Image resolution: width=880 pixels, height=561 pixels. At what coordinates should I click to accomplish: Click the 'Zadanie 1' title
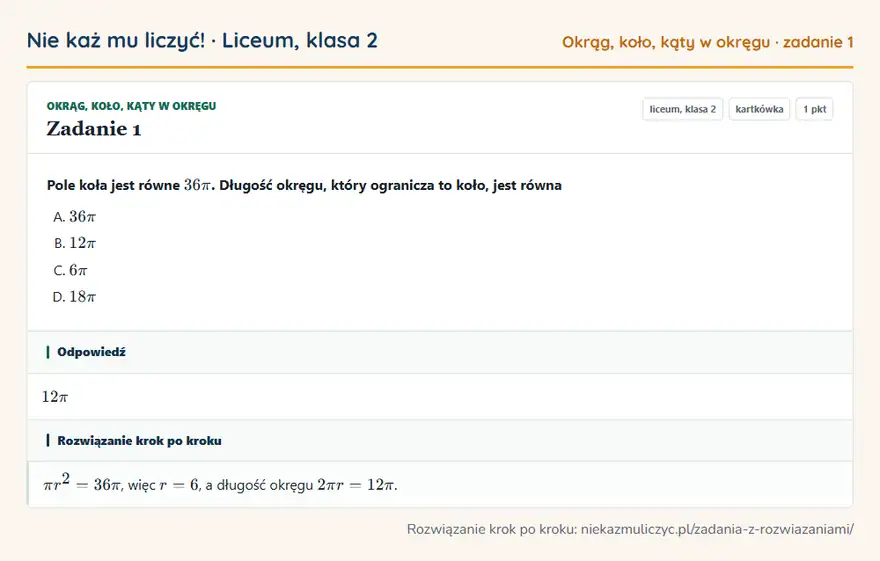tap(94, 129)
